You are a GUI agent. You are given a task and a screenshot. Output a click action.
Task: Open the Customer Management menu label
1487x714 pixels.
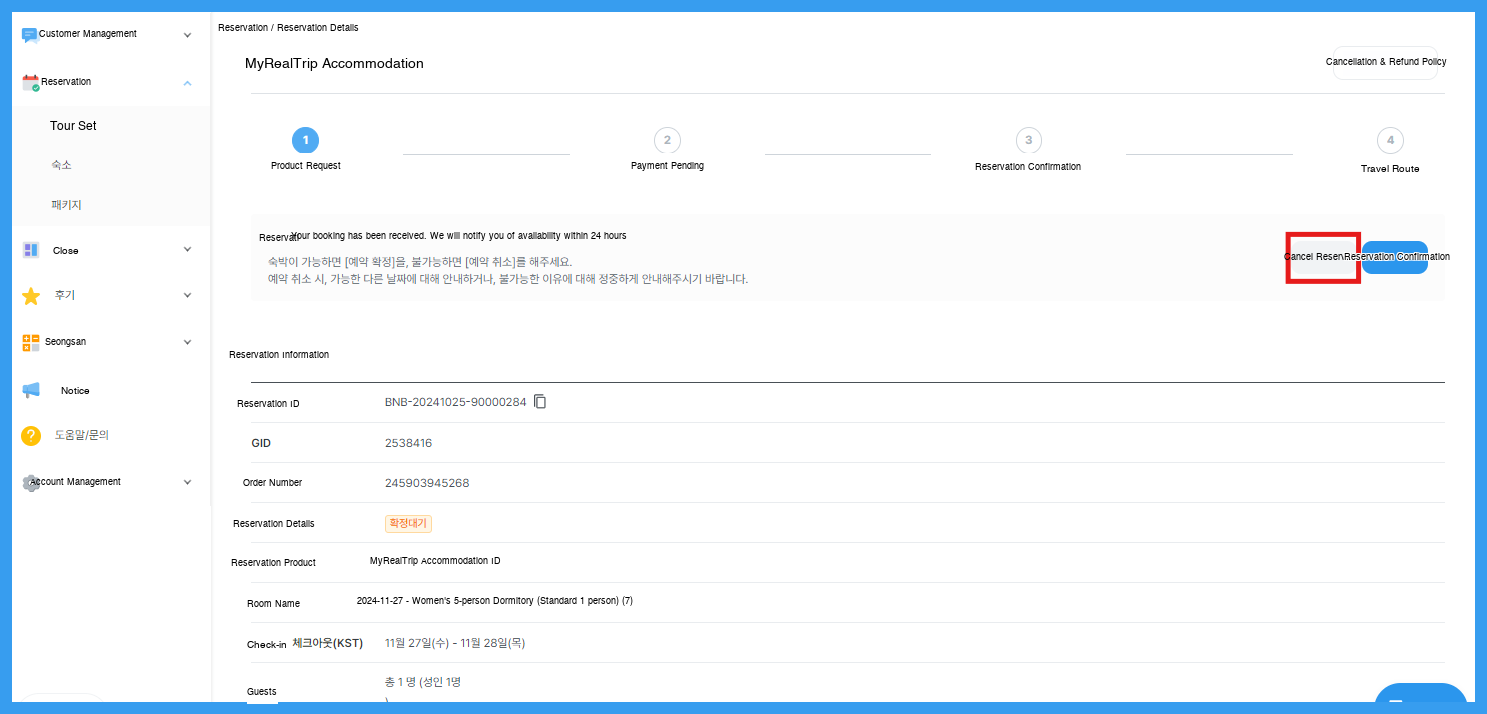coord(88,34)
